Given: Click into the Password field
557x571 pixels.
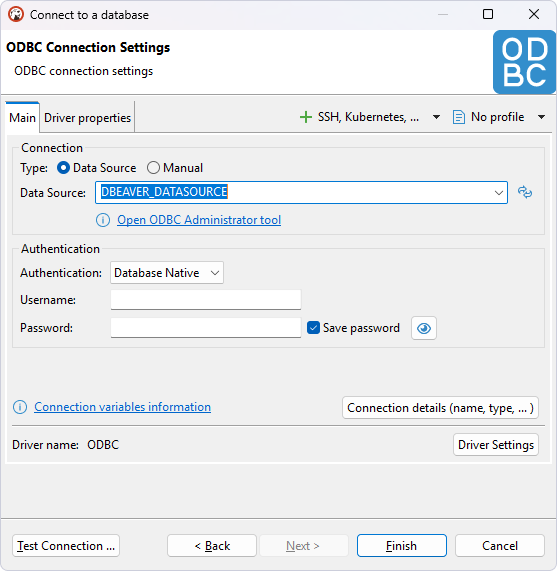Looking at the screenshot, I should point(206,328).
